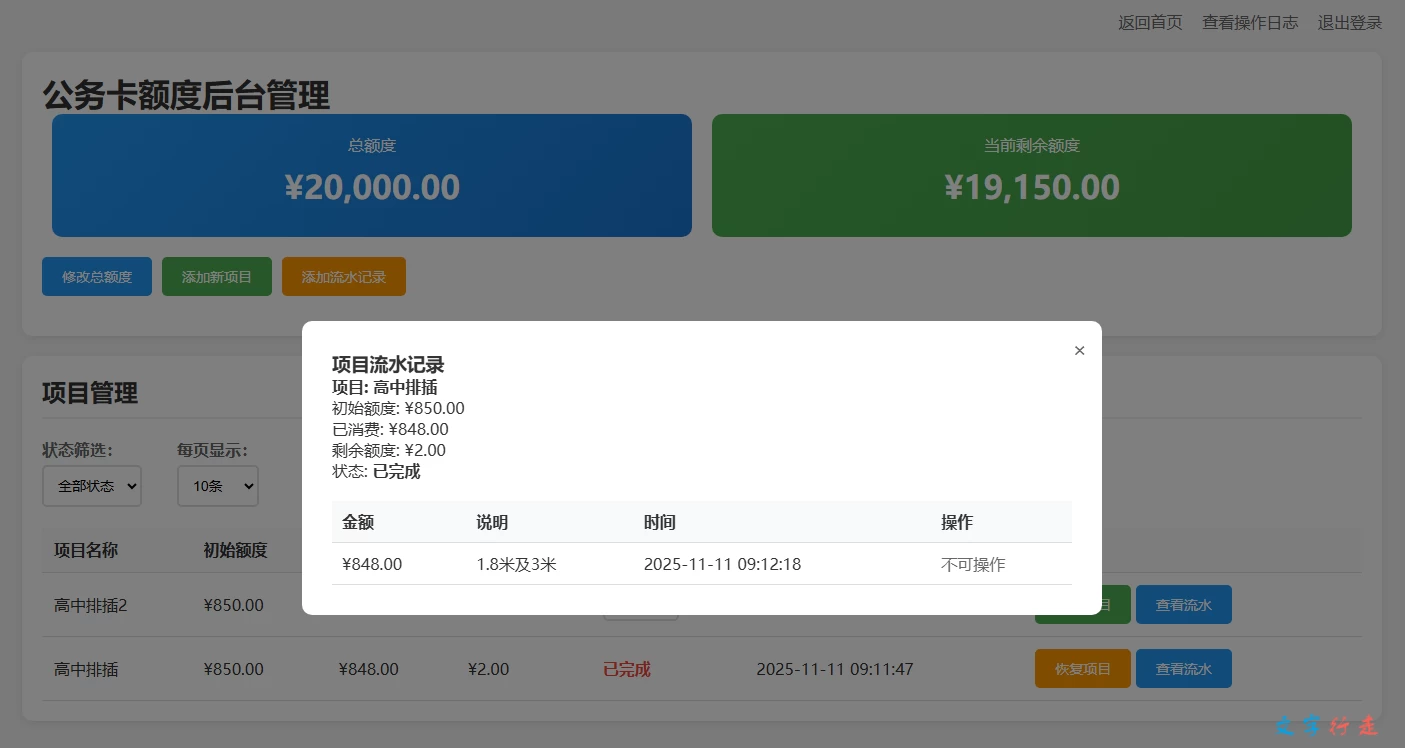Select the blue 总额度 card
The height and width of the screenshot is (748, 1405).
pos(371,175)
